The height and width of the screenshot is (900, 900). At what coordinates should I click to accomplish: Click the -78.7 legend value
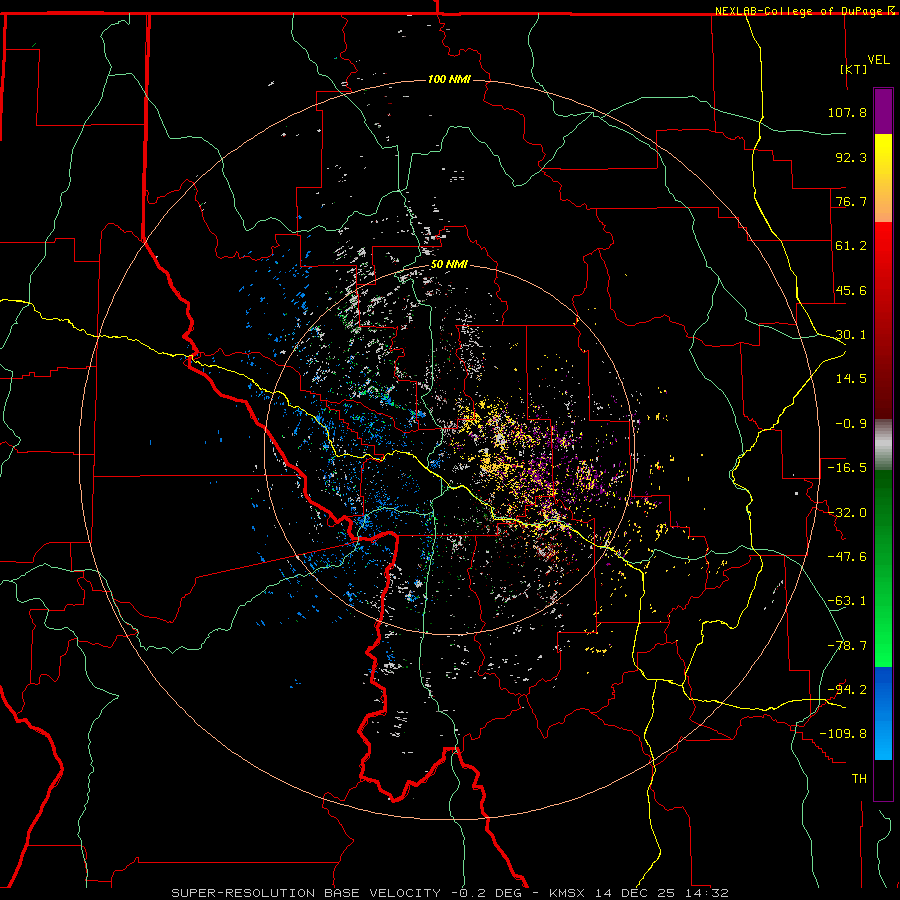tap(847, 646)
